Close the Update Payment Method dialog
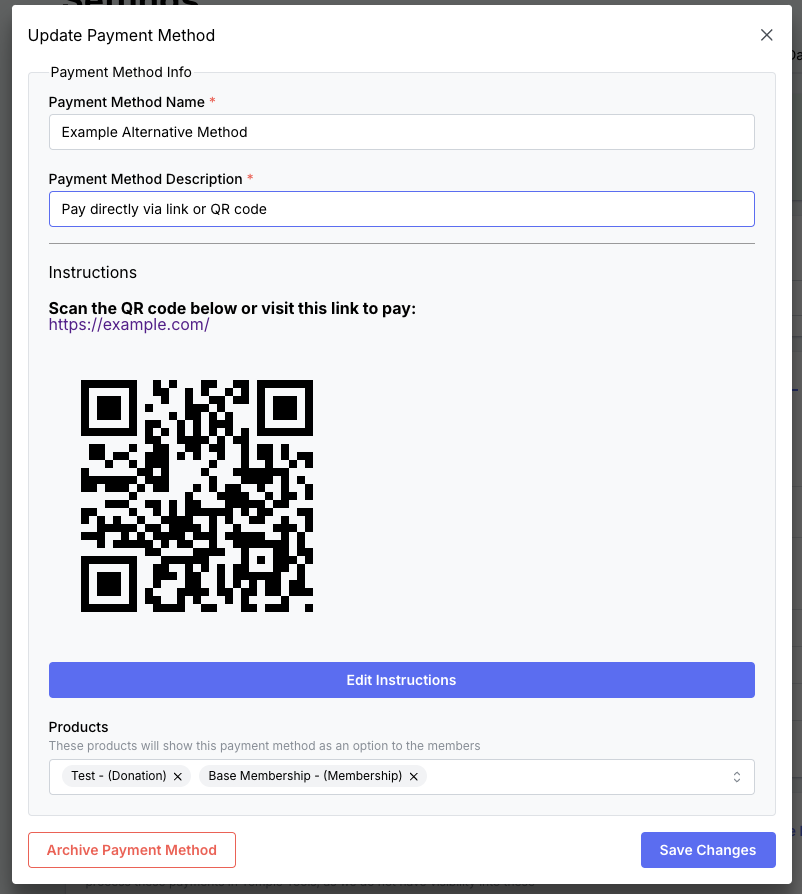The image size is (802, 894). [766, 34]
